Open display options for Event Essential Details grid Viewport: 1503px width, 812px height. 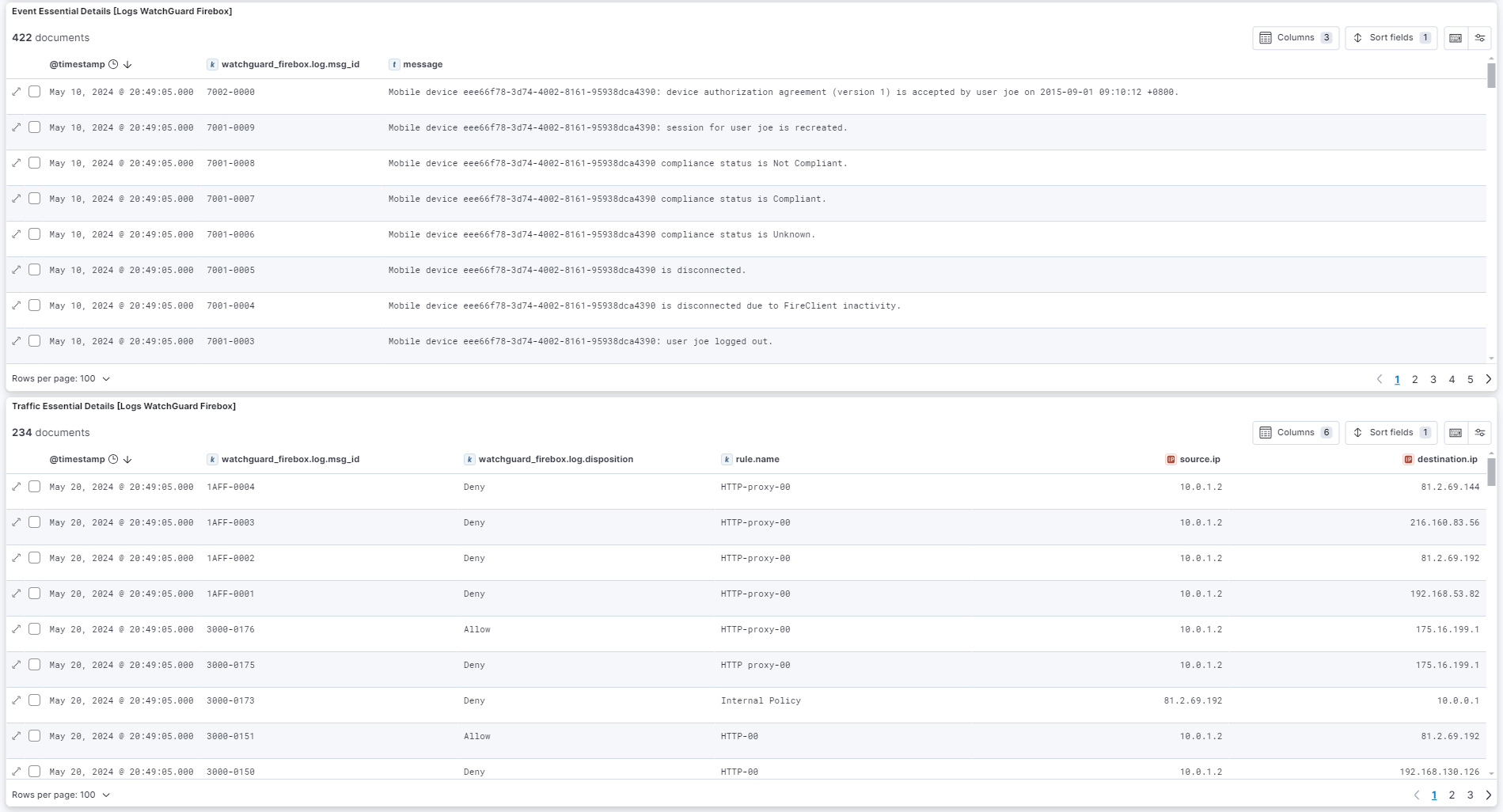point(1479,37)
